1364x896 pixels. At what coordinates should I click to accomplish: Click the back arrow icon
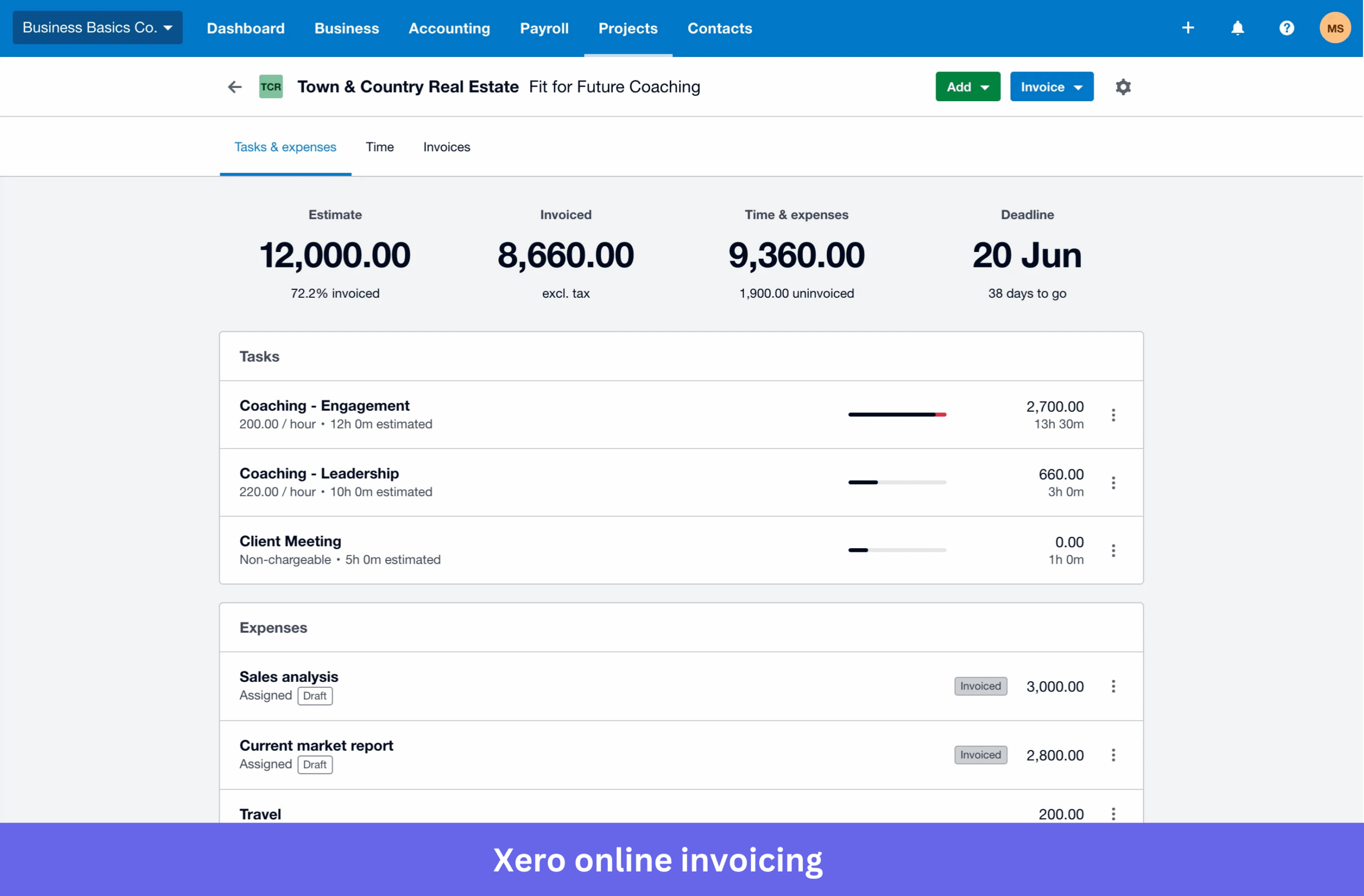(234, 87)
